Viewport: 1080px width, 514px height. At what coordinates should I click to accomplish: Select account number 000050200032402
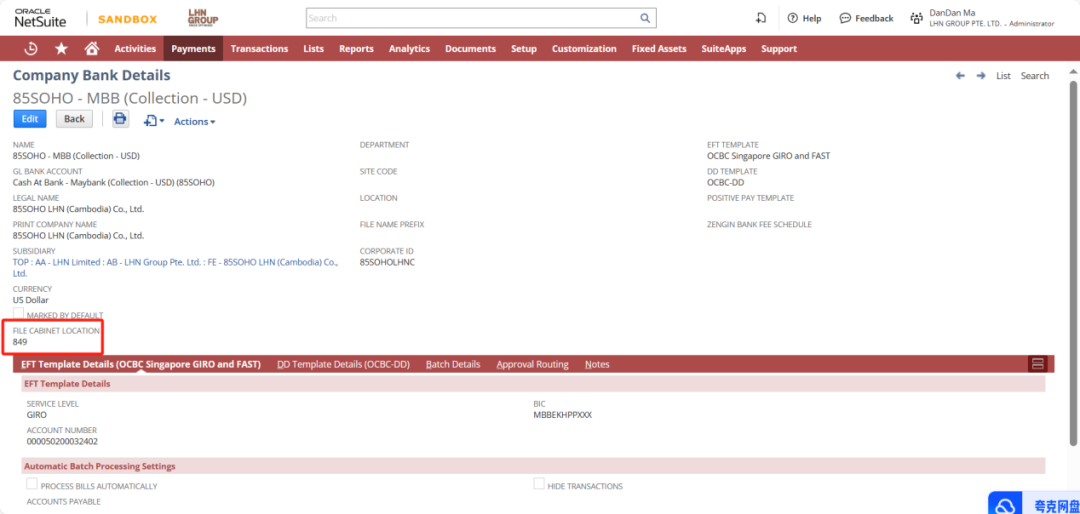(62, 442)
